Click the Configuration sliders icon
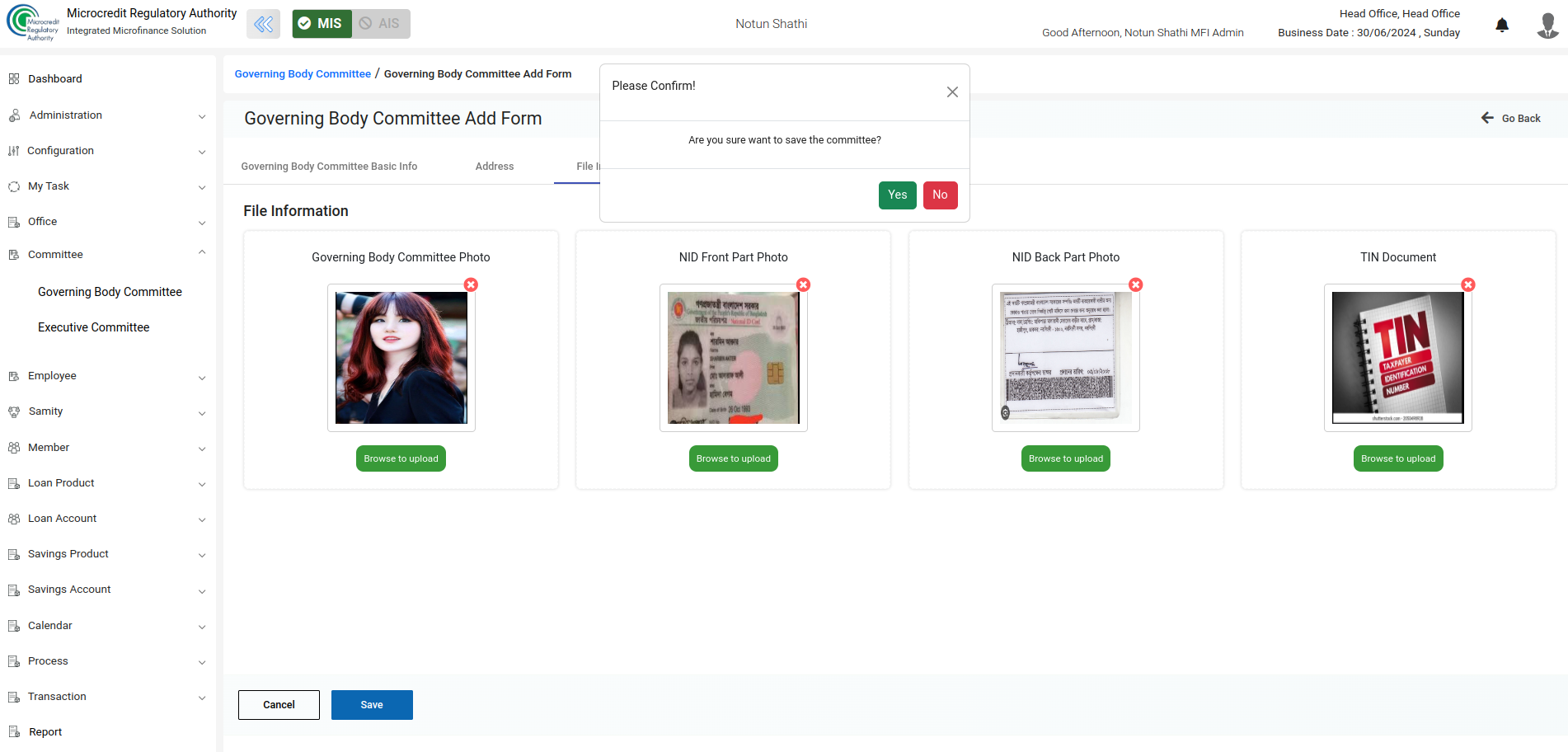Screen dimensions: 1568x752 [x=14, y=151]
